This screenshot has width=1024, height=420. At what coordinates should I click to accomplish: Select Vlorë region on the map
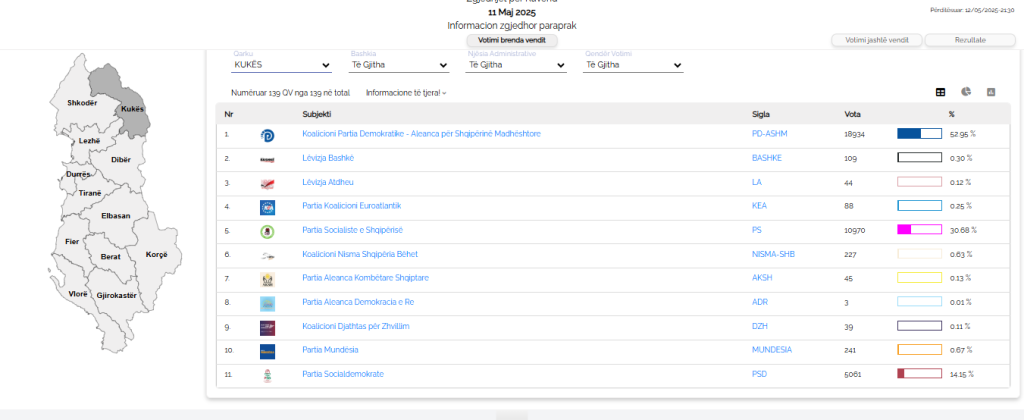78,295
